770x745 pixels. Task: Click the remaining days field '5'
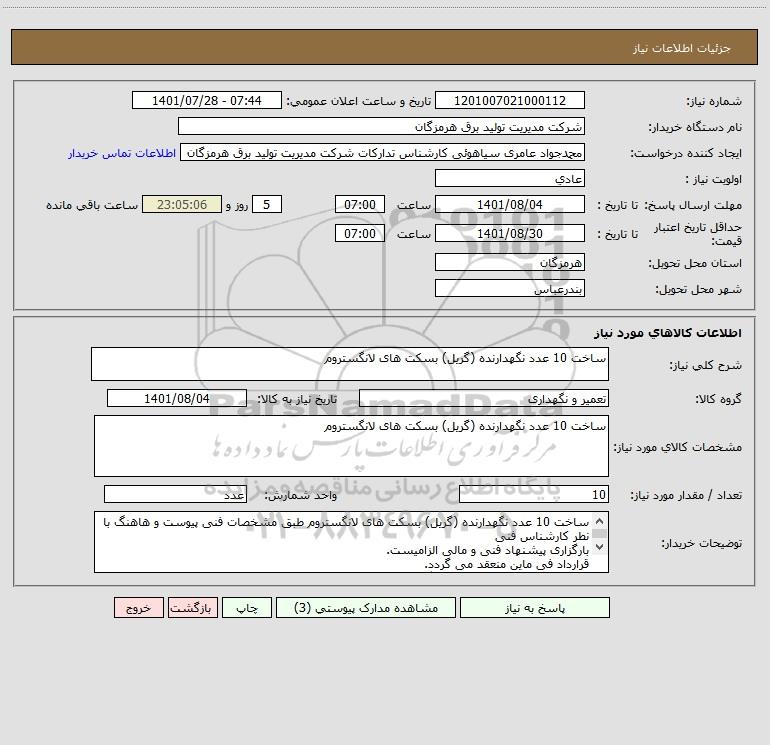(267, 204)
